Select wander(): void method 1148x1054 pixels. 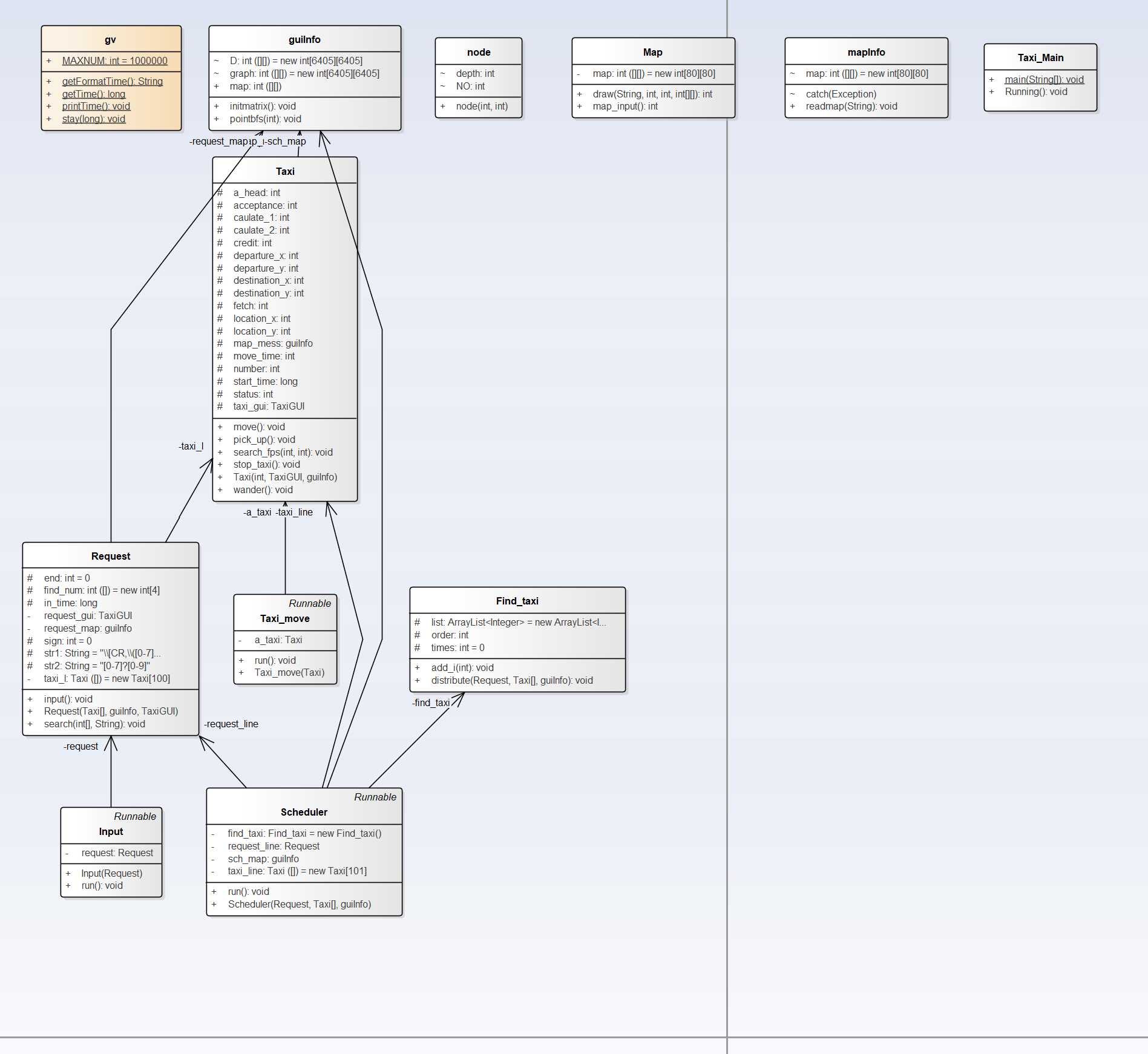pyautogui.click(x=263, y=489)
